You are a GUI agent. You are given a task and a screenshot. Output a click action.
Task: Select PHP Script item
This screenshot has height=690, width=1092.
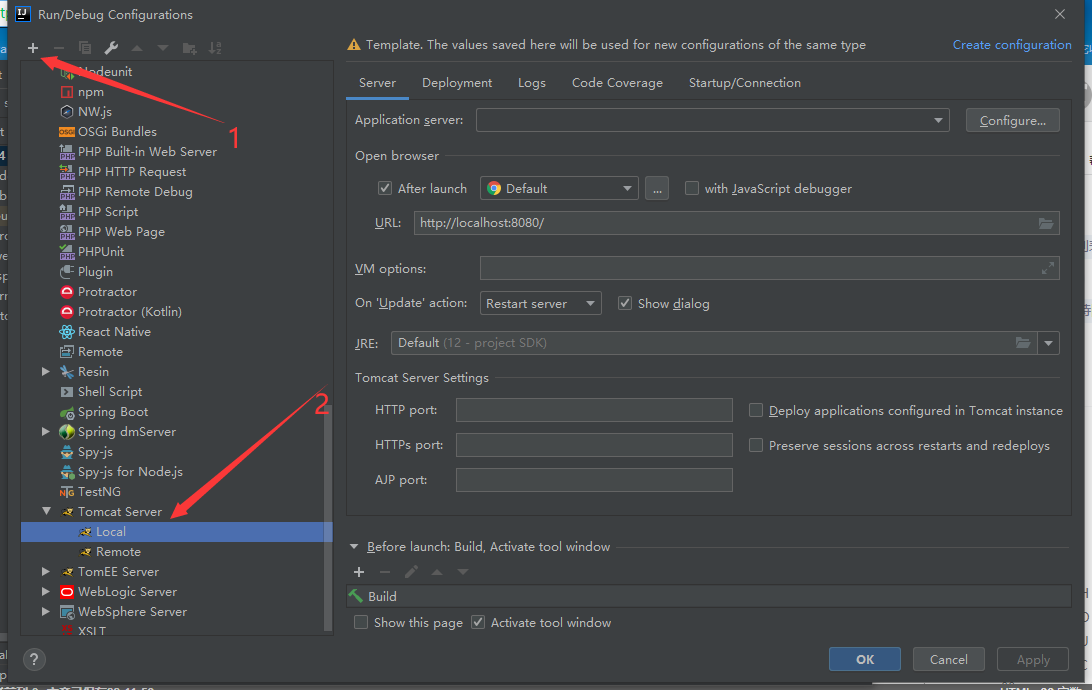tap(107, 212)
